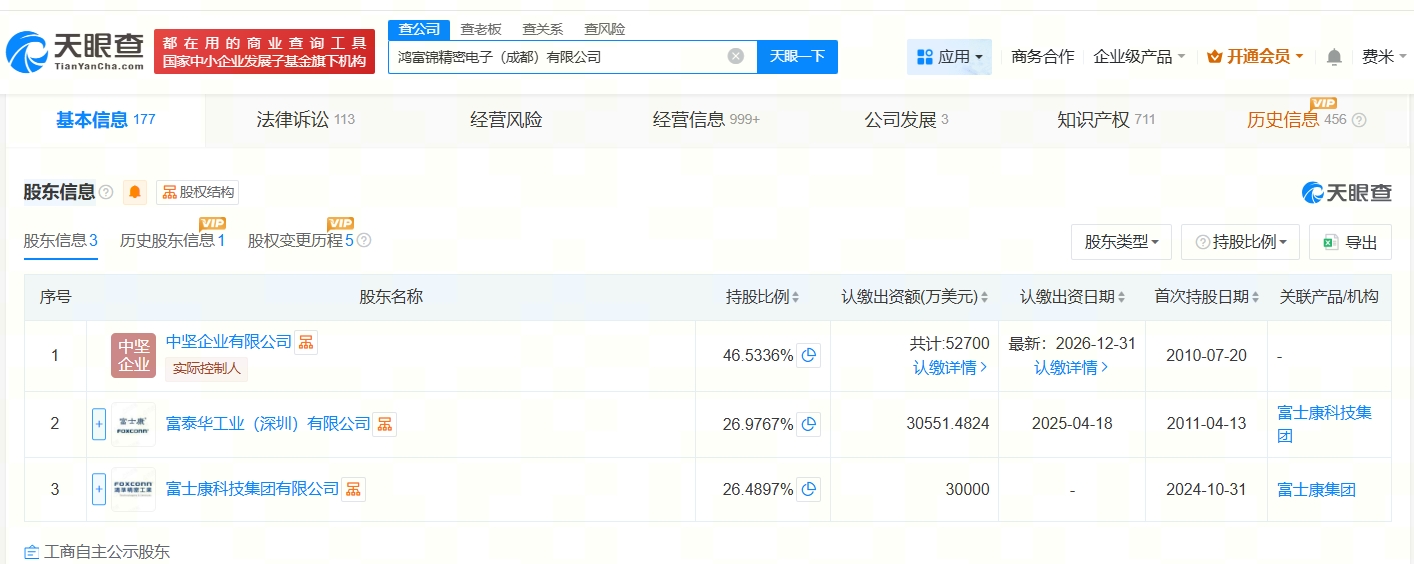This screenshot has height=564, width=1414.
Task: Select 历史股东信息 sub-tab
Action: [x=172, y=241]
